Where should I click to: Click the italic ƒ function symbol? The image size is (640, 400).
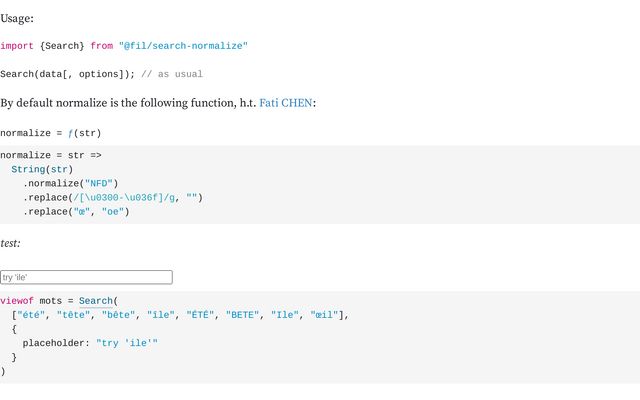[70, 133]
